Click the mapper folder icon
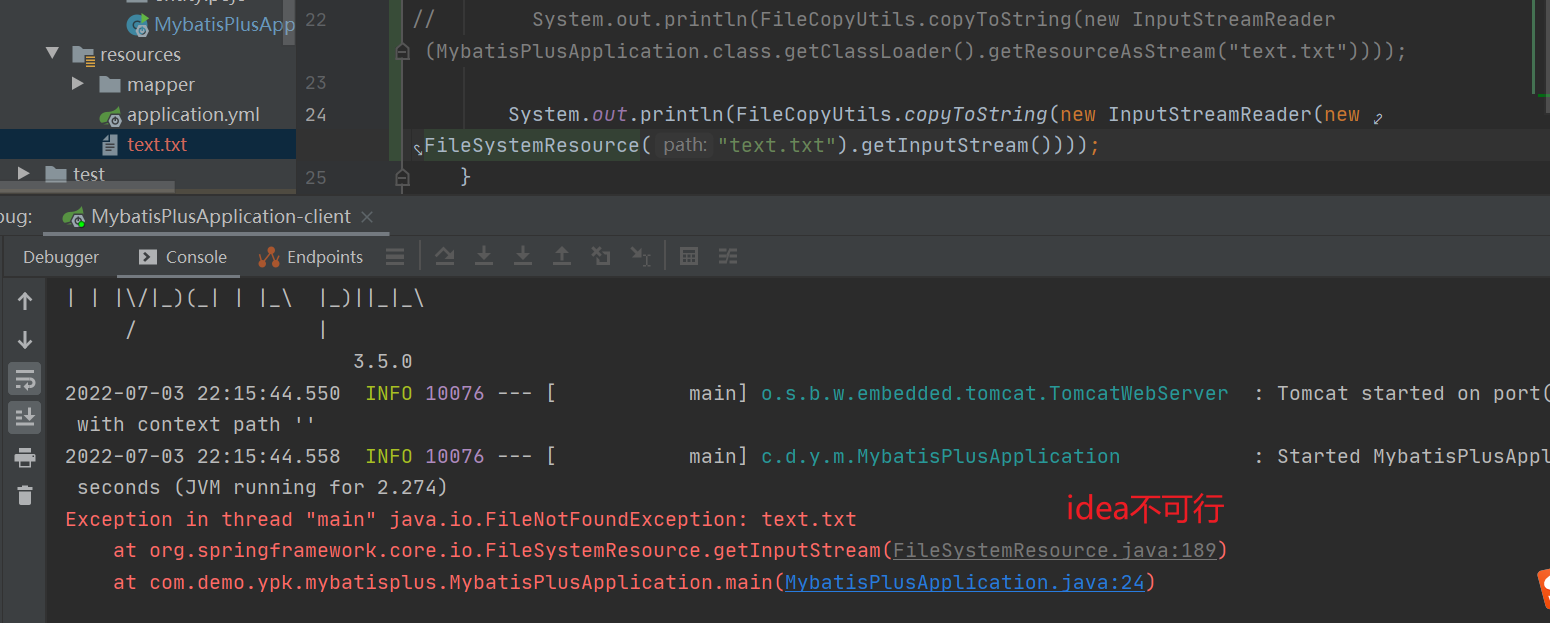The width and height of the screenshot is (1550, 623). coord(109,84)
